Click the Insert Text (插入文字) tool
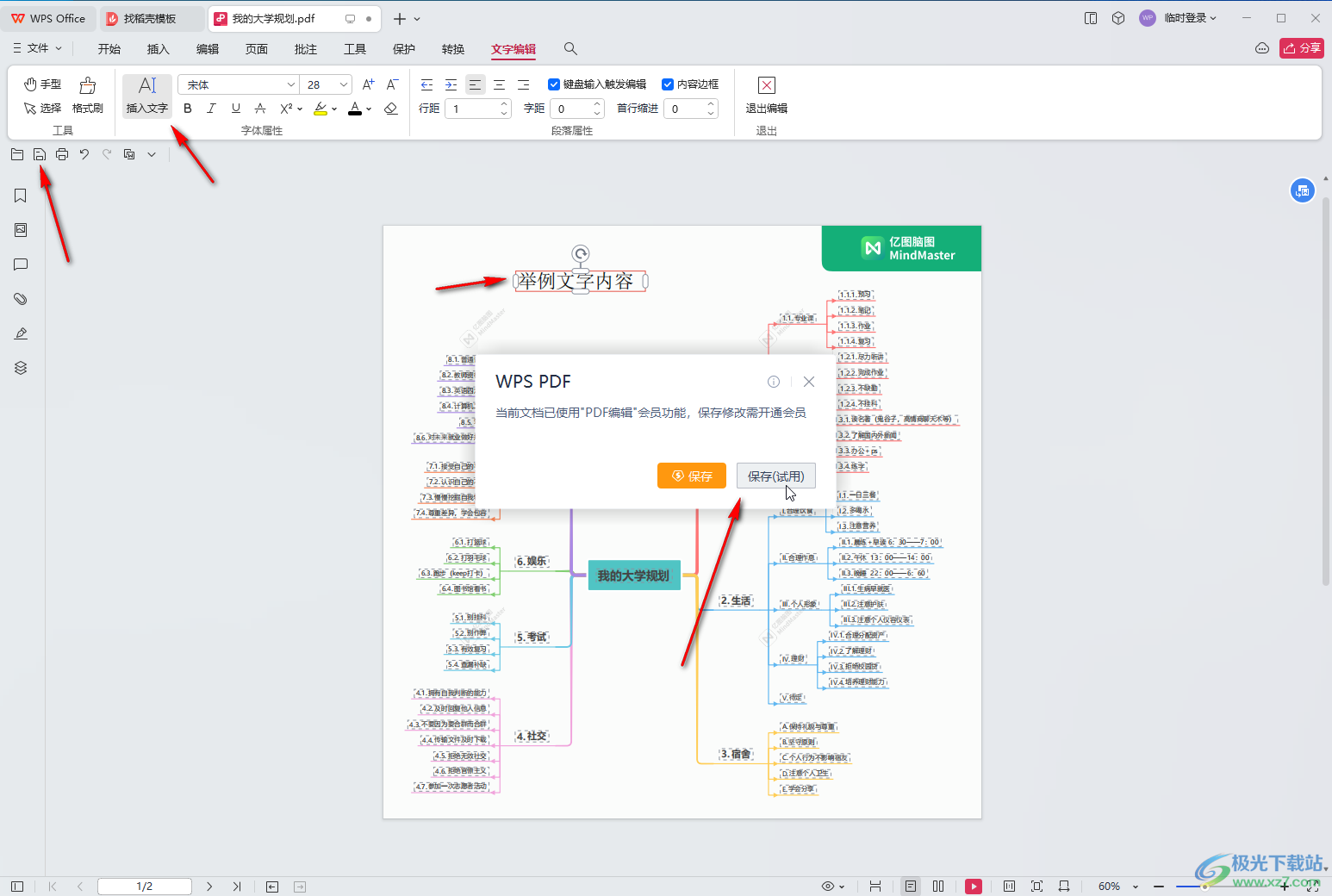Viewport: 1332px width, 896px height. 147,96
